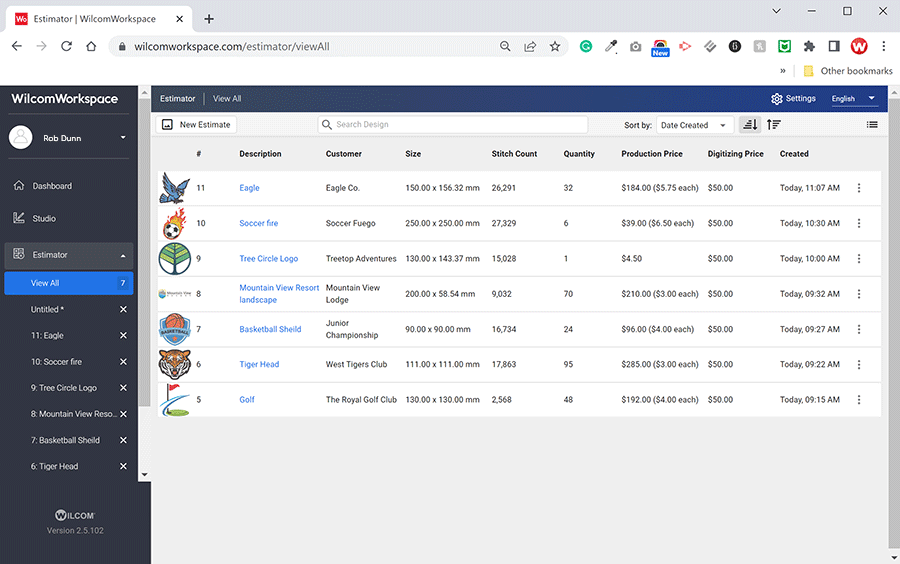
Task: Open the English language dropdown
Action: point(853,99)
